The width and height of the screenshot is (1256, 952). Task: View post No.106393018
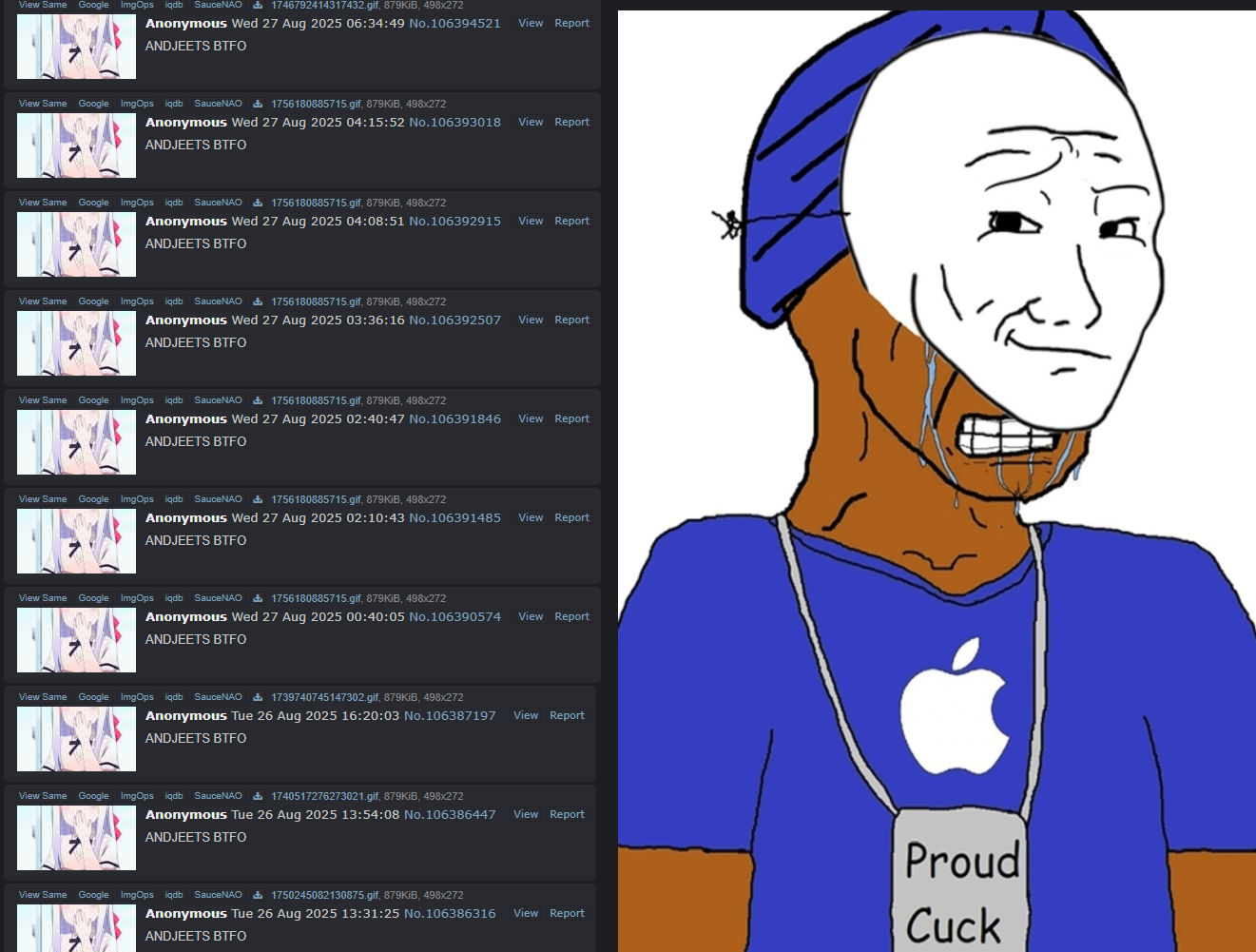coord(531,122)
